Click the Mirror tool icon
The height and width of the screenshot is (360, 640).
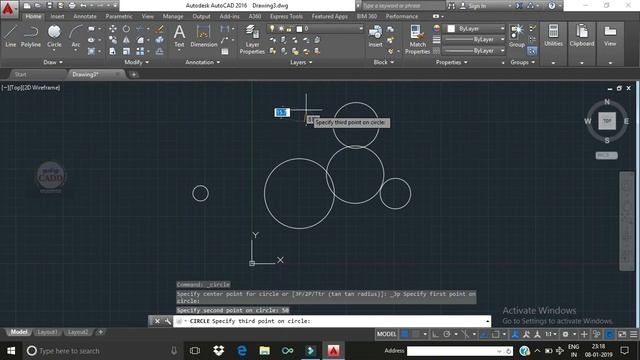pos(127,40)
